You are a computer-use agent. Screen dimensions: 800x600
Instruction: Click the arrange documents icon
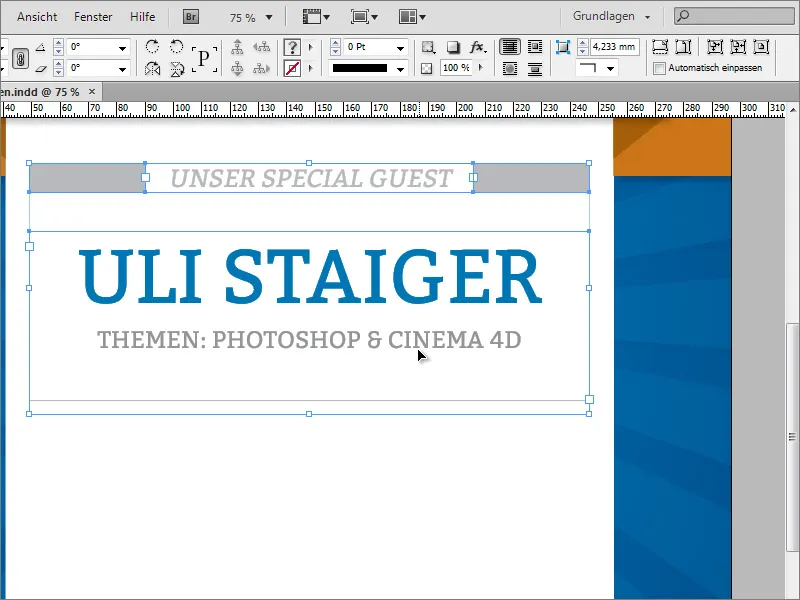(x=403, y=16)
